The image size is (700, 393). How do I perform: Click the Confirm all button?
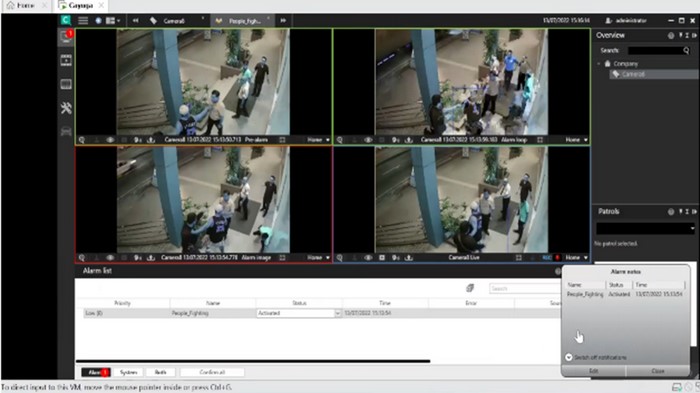[212, 372]
